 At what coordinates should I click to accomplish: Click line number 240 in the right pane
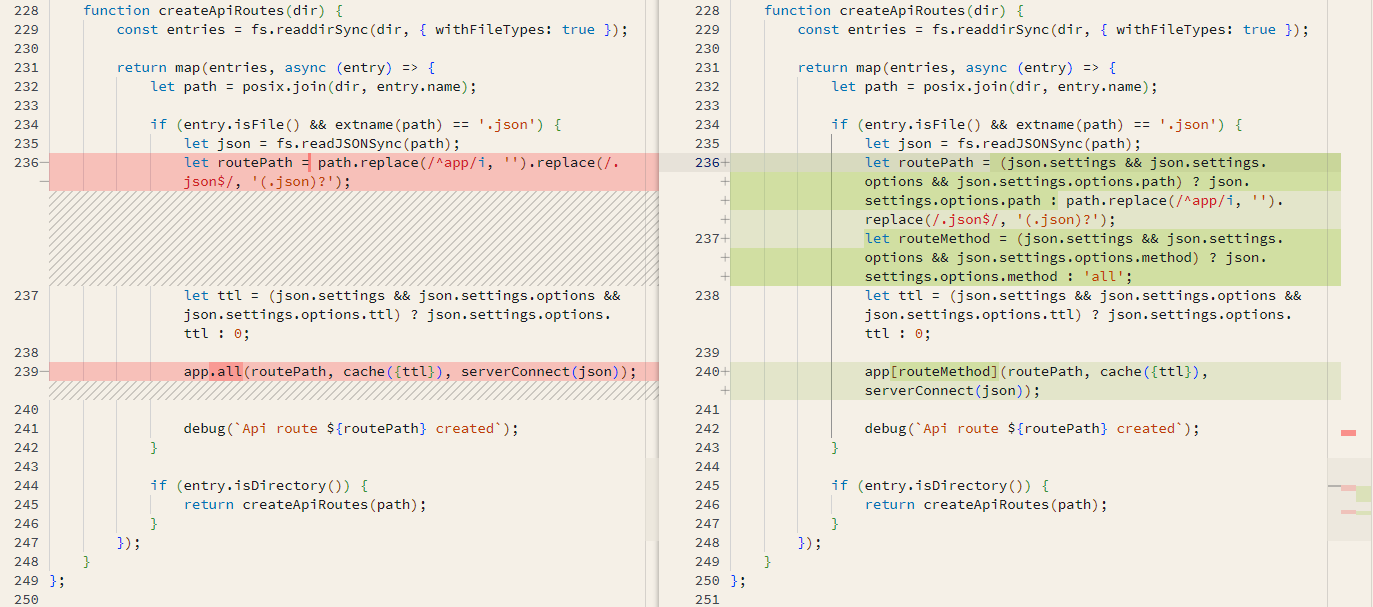[x=706, y=371]
